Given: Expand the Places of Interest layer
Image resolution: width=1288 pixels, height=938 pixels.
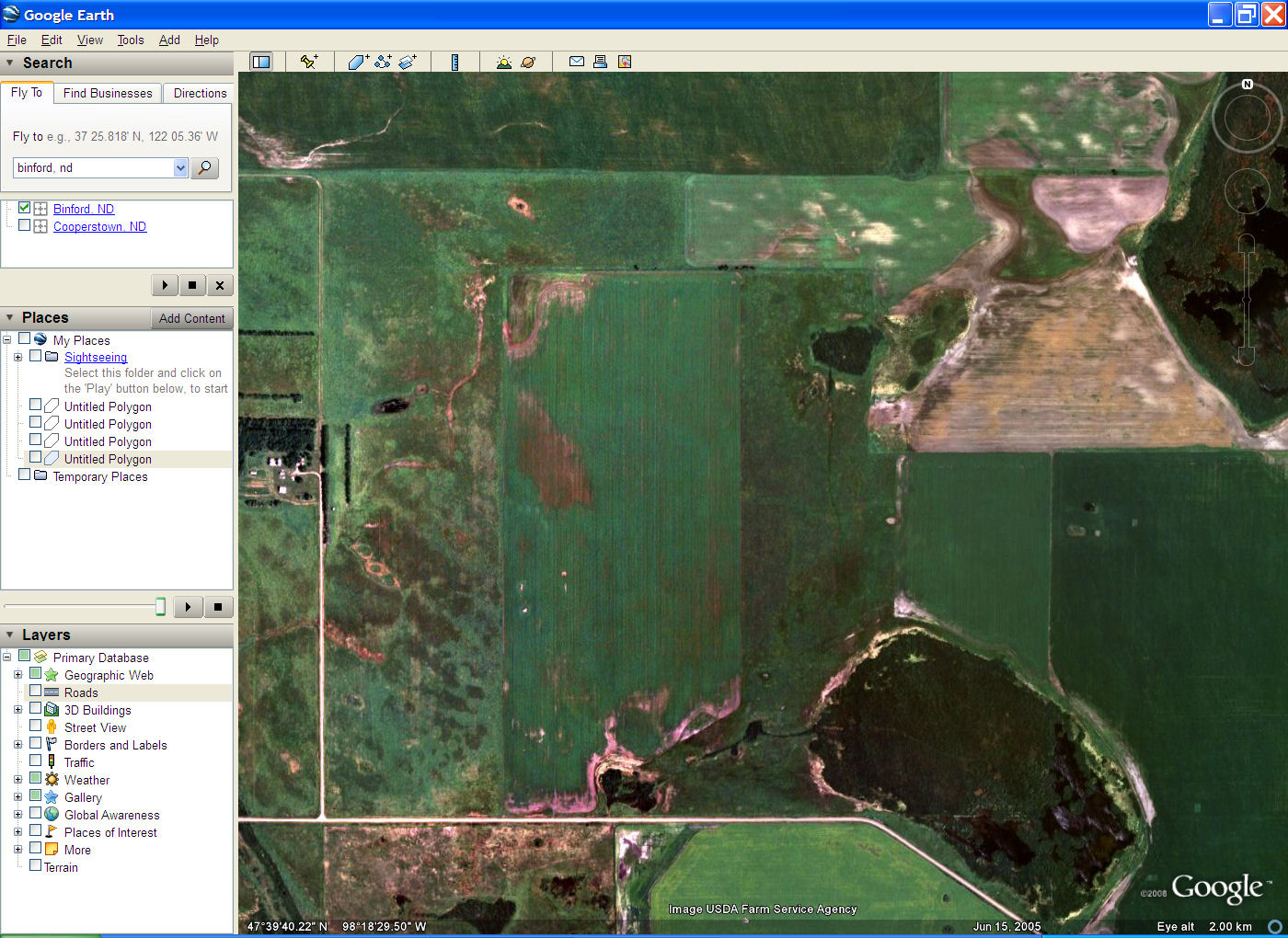Looking at the screenshot, I should [17, 832].
